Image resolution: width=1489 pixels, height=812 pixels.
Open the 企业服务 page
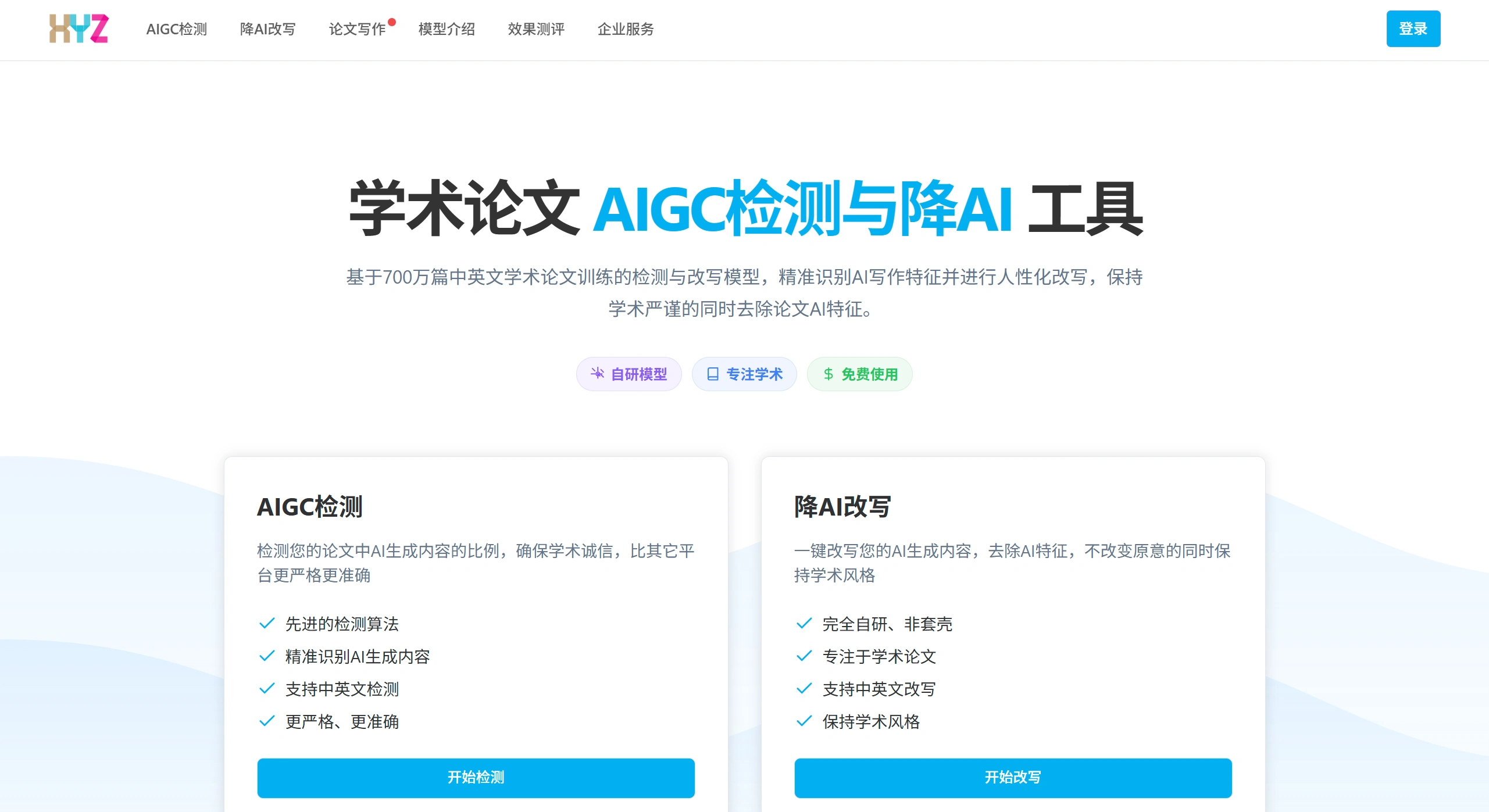click(626, 29)
